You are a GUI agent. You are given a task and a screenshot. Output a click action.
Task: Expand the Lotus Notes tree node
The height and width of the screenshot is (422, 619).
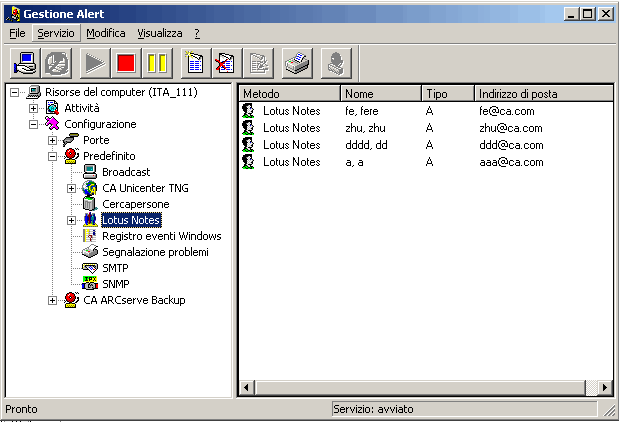click(x=72, y=220)
